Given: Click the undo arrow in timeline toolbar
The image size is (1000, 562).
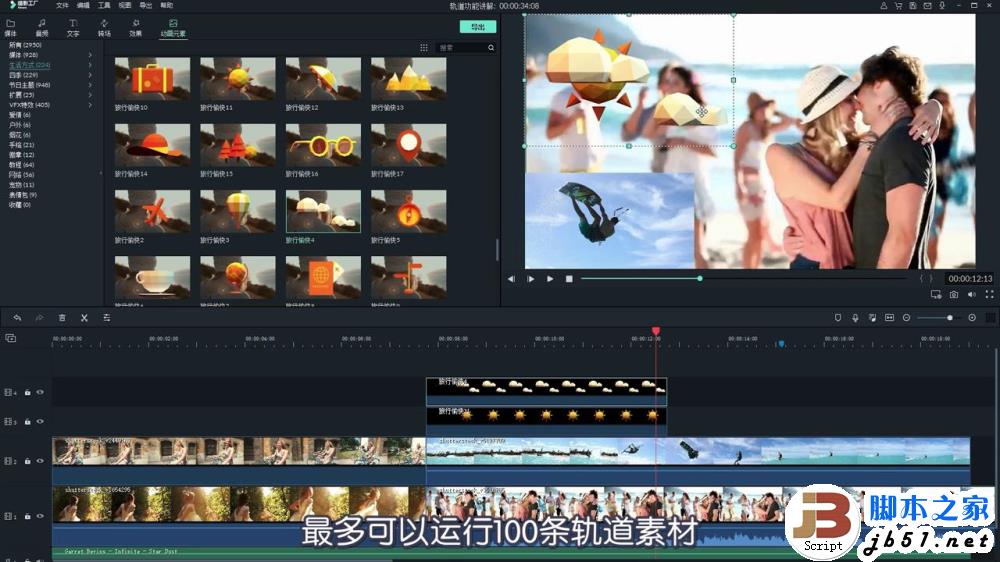Looking at the screenshot, I should click(17, 318).
